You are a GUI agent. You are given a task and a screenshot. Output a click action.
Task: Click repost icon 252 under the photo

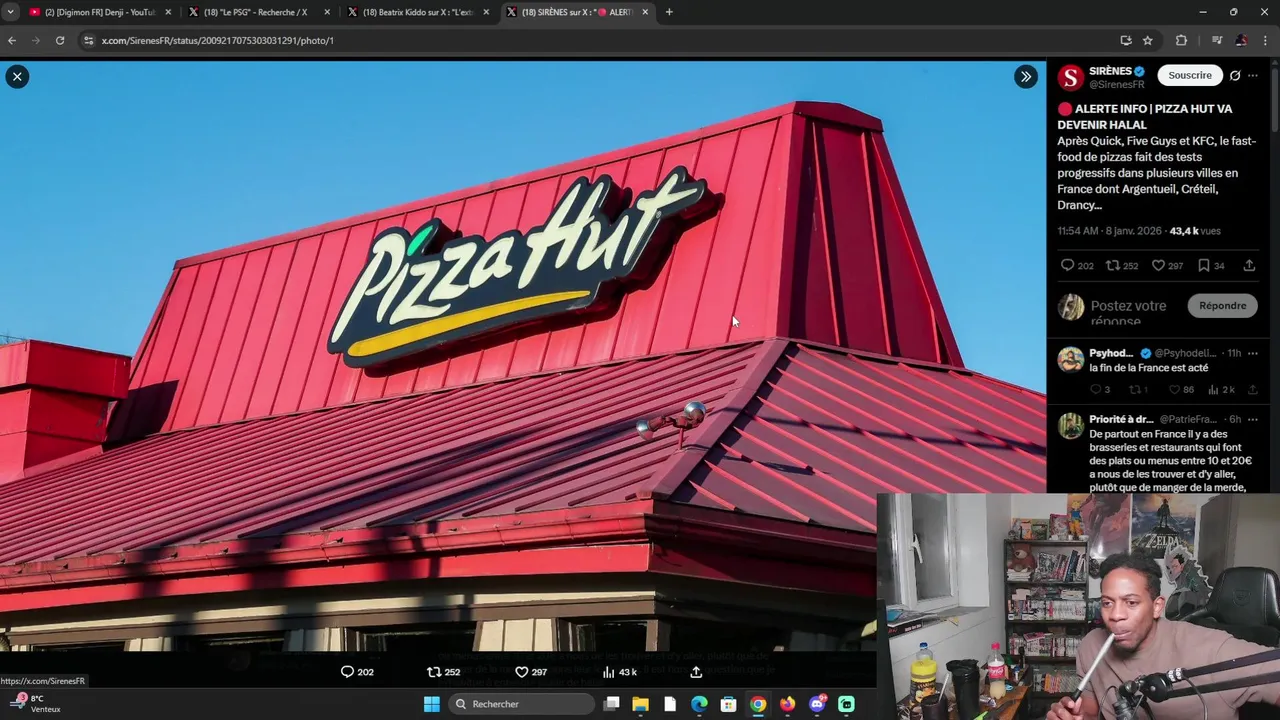pos(443,672)
